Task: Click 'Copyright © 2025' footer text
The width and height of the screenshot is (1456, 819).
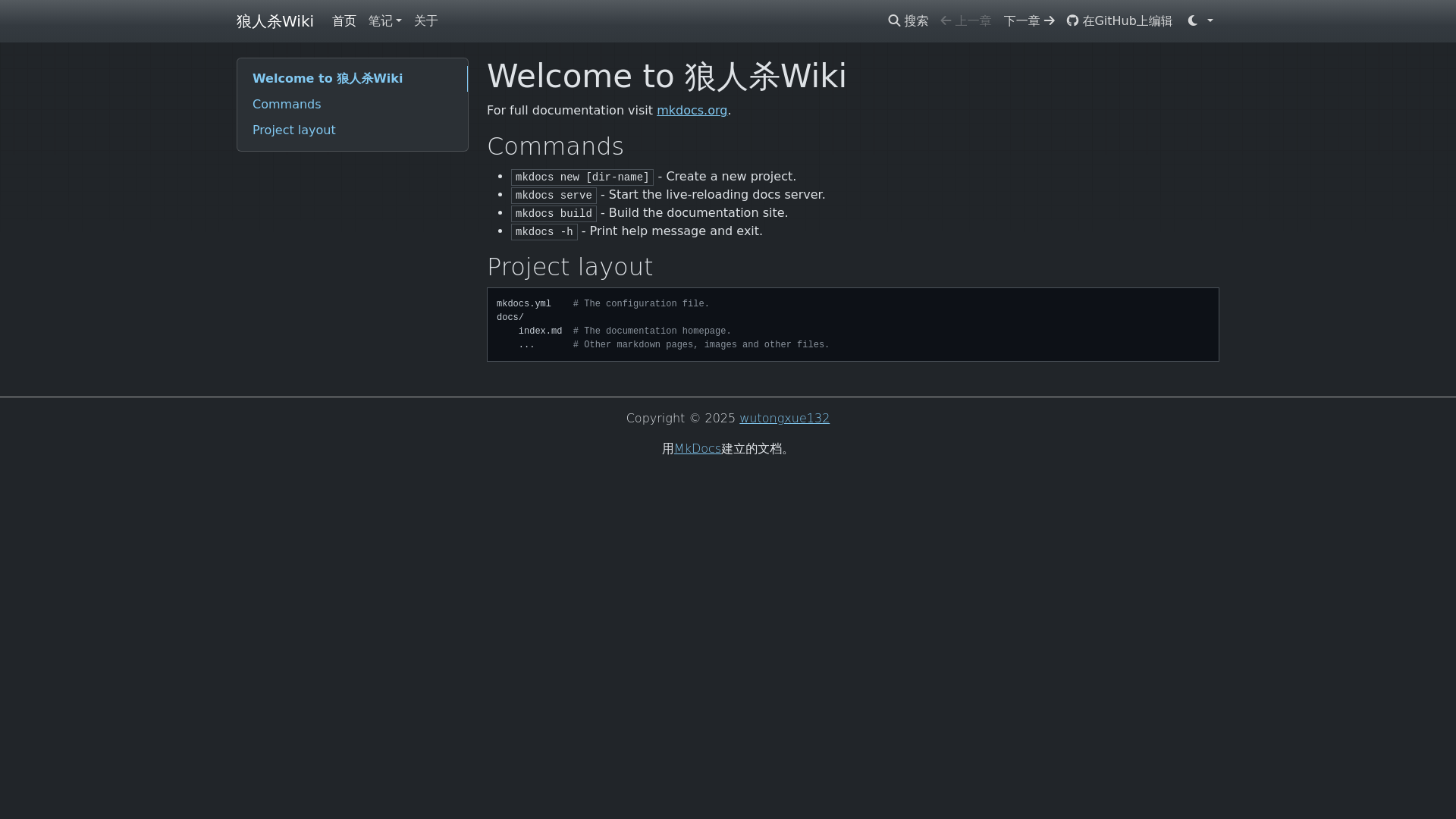Action: [x=681, y=419]
